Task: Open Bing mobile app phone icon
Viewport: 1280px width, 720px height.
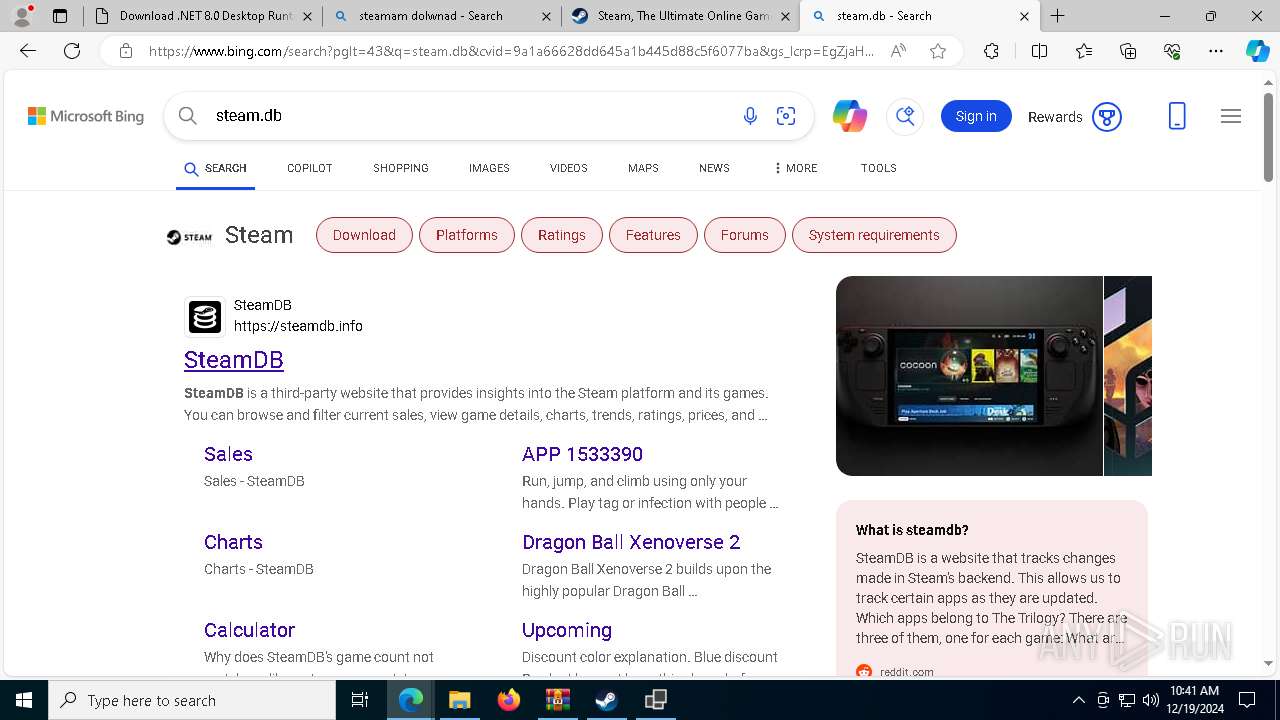Action: 1177,116
